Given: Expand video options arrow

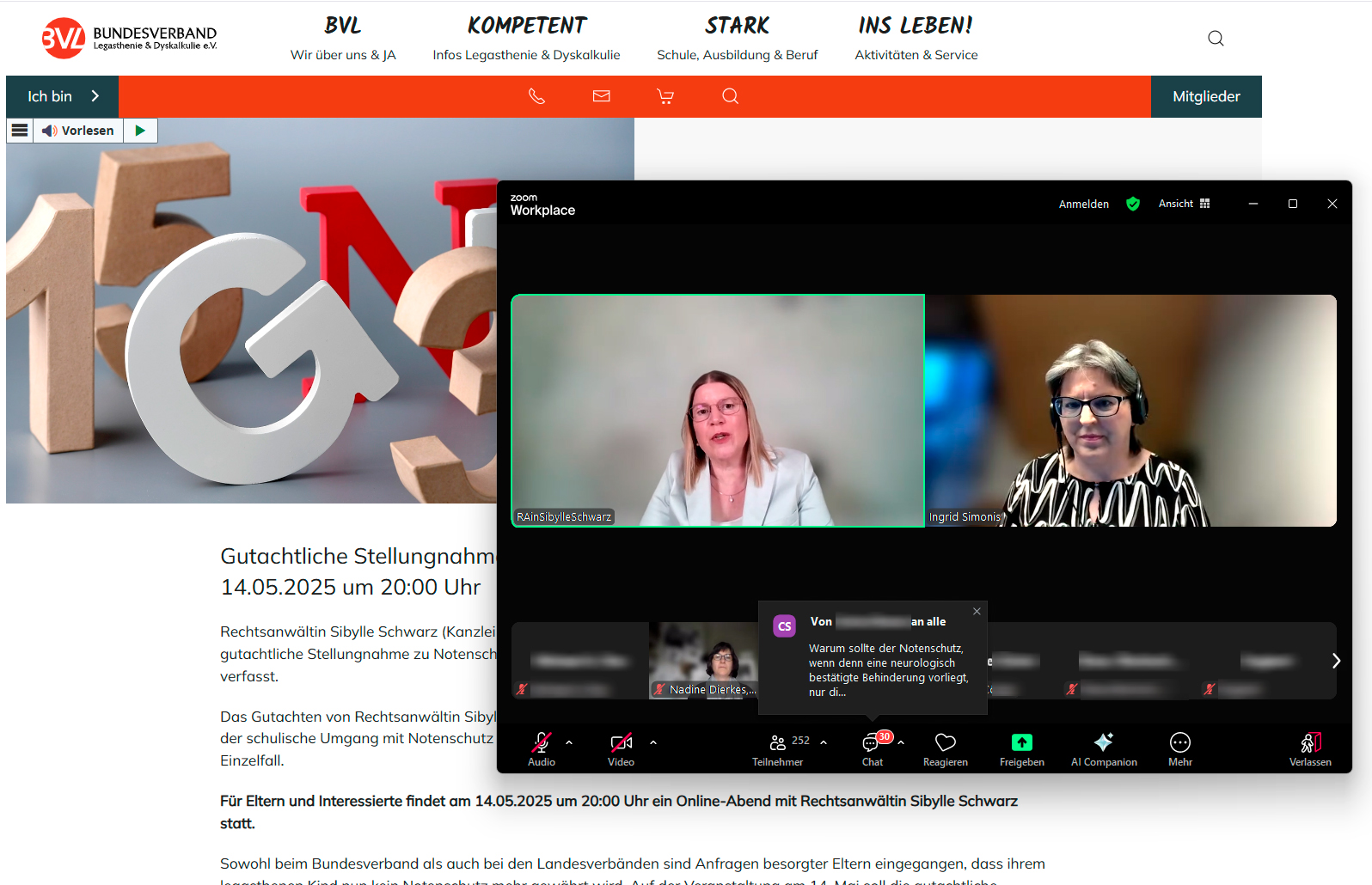Looking at the screenshot, I should pos(653,742).
